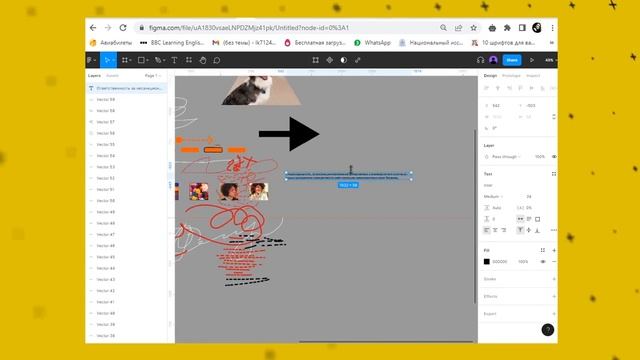Screen dimensions: 640x360
Task: Open the Move tool dropdown arrow
Action: [113, 60]
